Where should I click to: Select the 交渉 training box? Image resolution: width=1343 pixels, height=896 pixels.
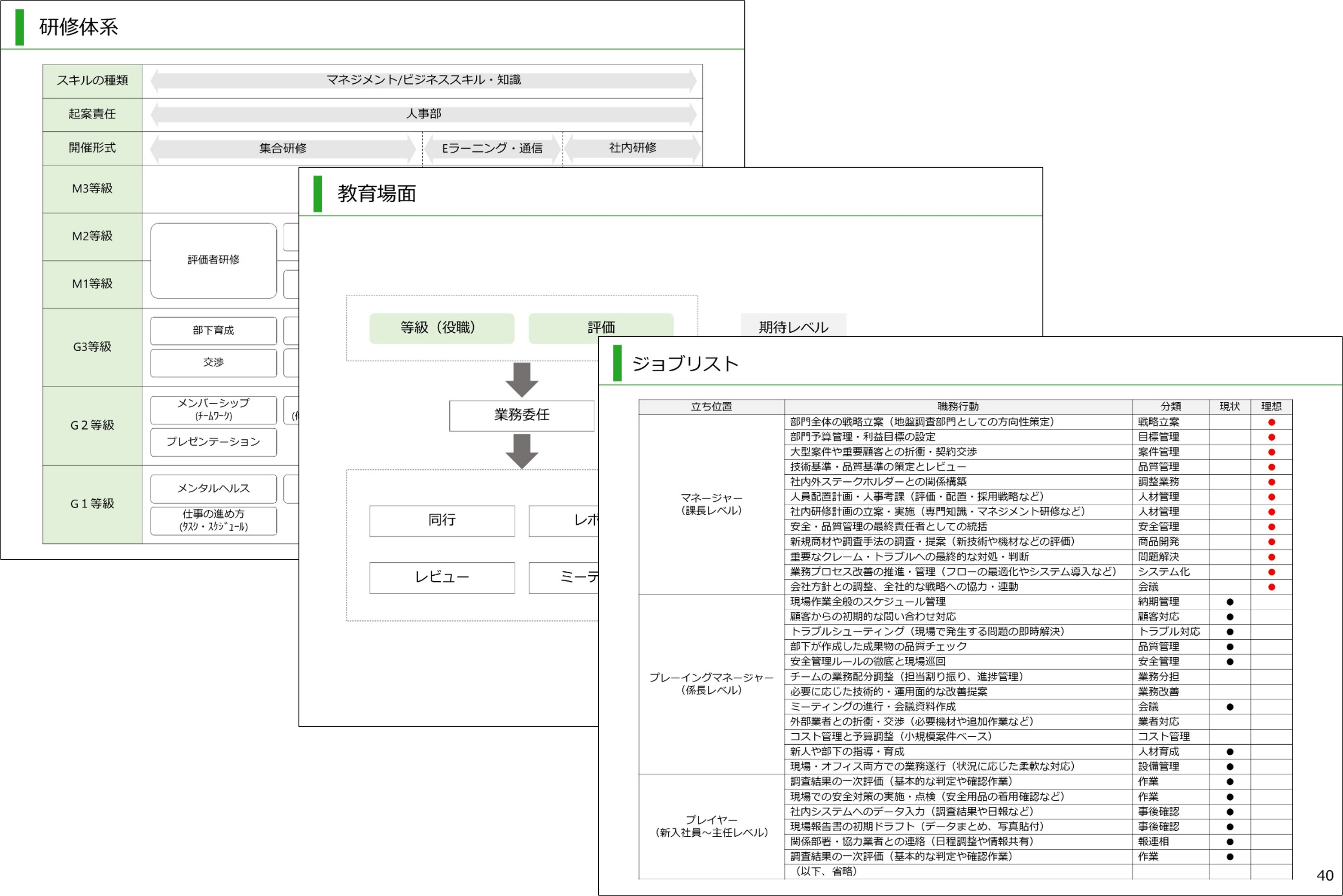(213, 363)
